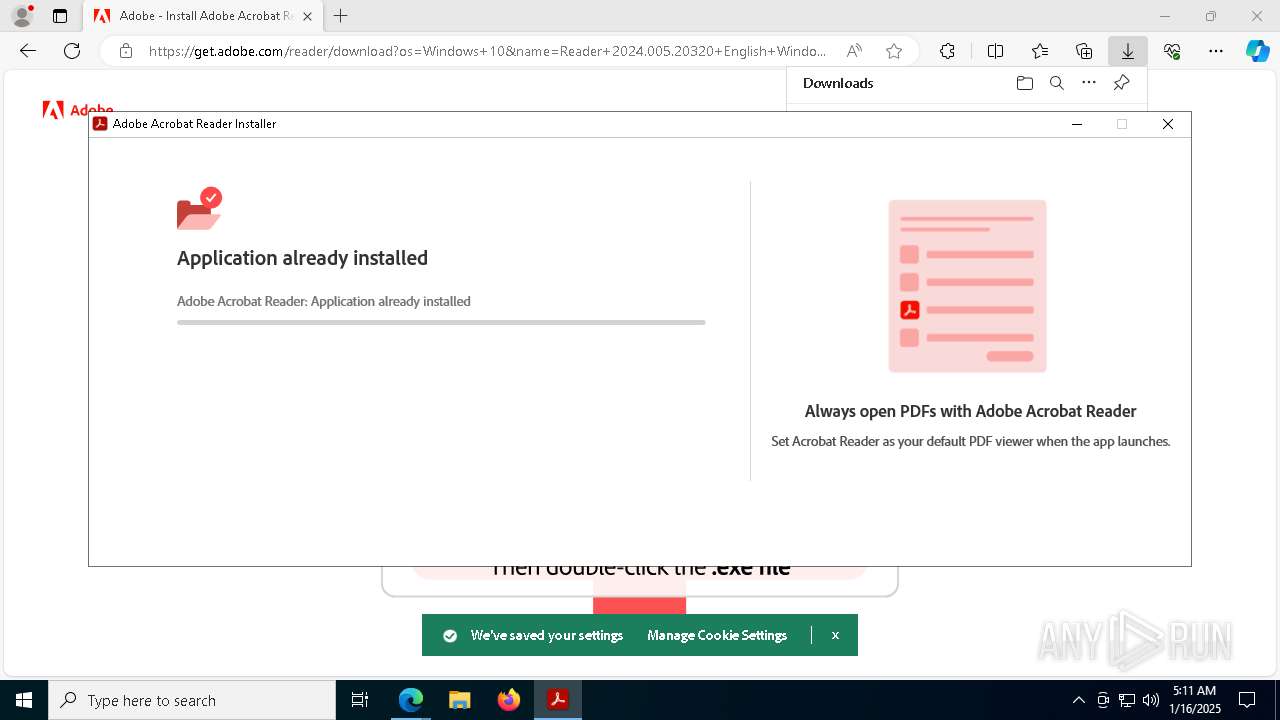Open the Windows Start menu
This screenshot has width=1280, height=720.
24,700
